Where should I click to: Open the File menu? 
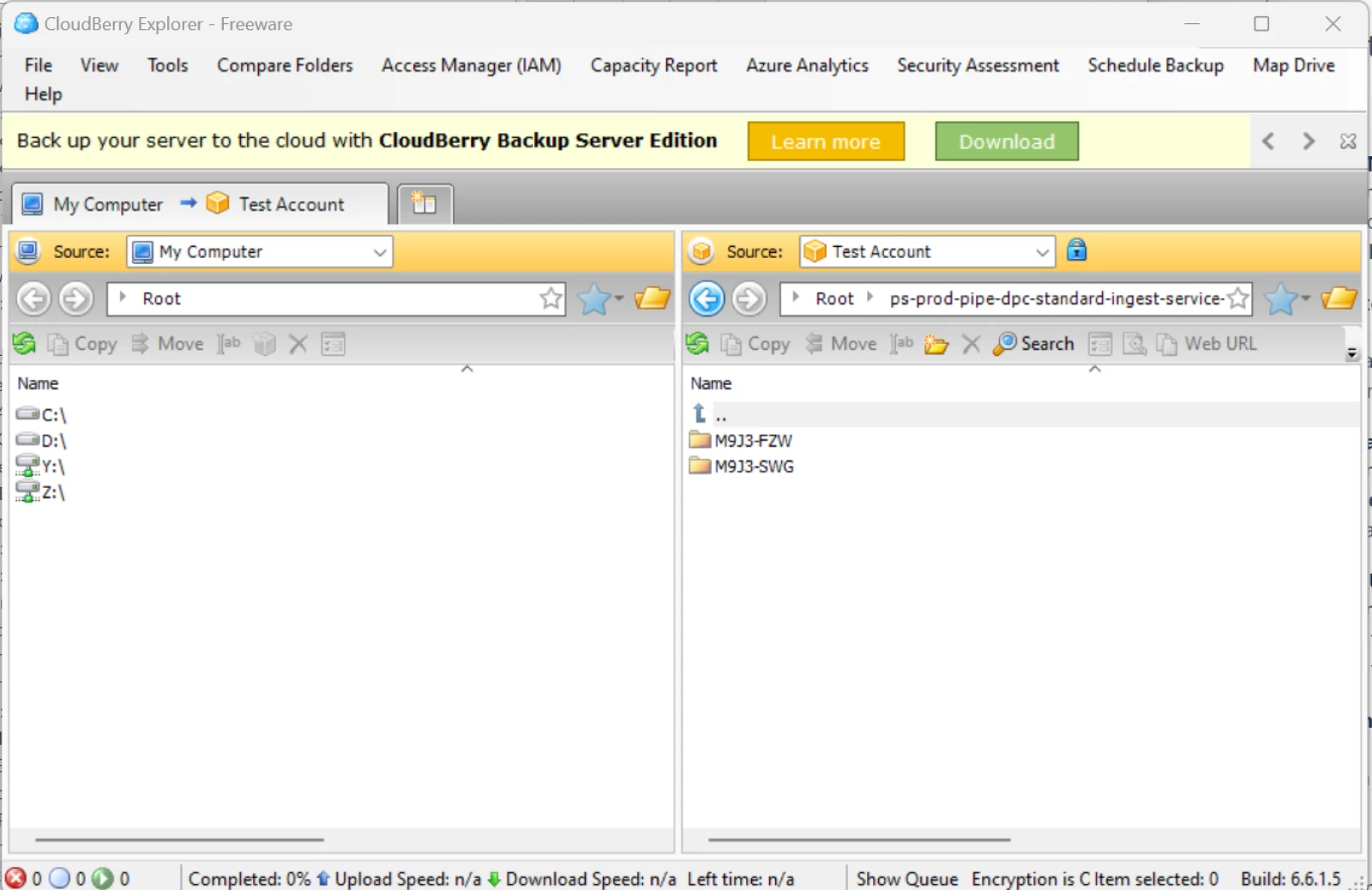point(38,65)
